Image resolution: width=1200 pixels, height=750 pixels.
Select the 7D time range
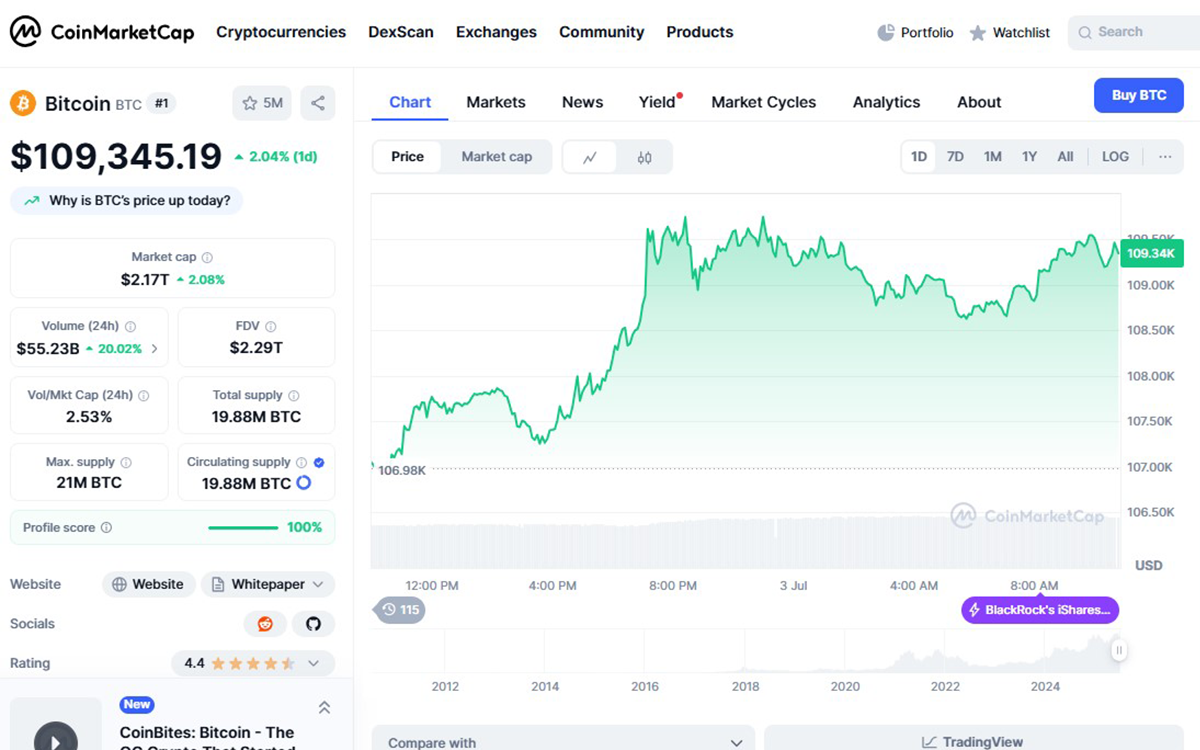[955, 157]
